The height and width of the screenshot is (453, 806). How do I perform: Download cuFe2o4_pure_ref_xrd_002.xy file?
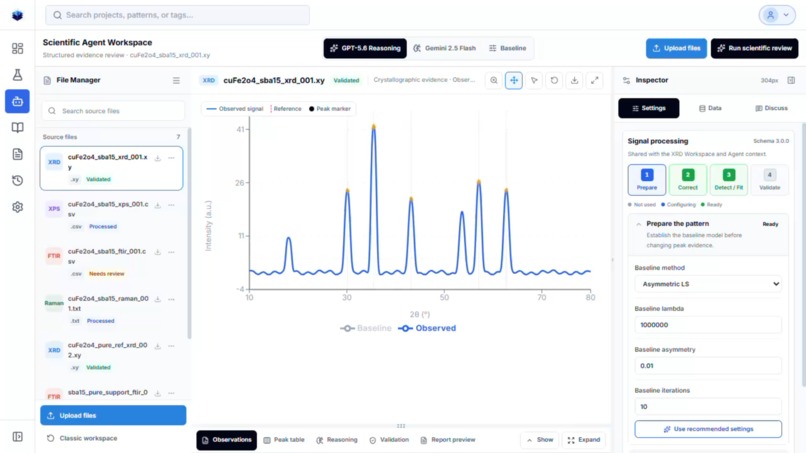coord(158,346)
